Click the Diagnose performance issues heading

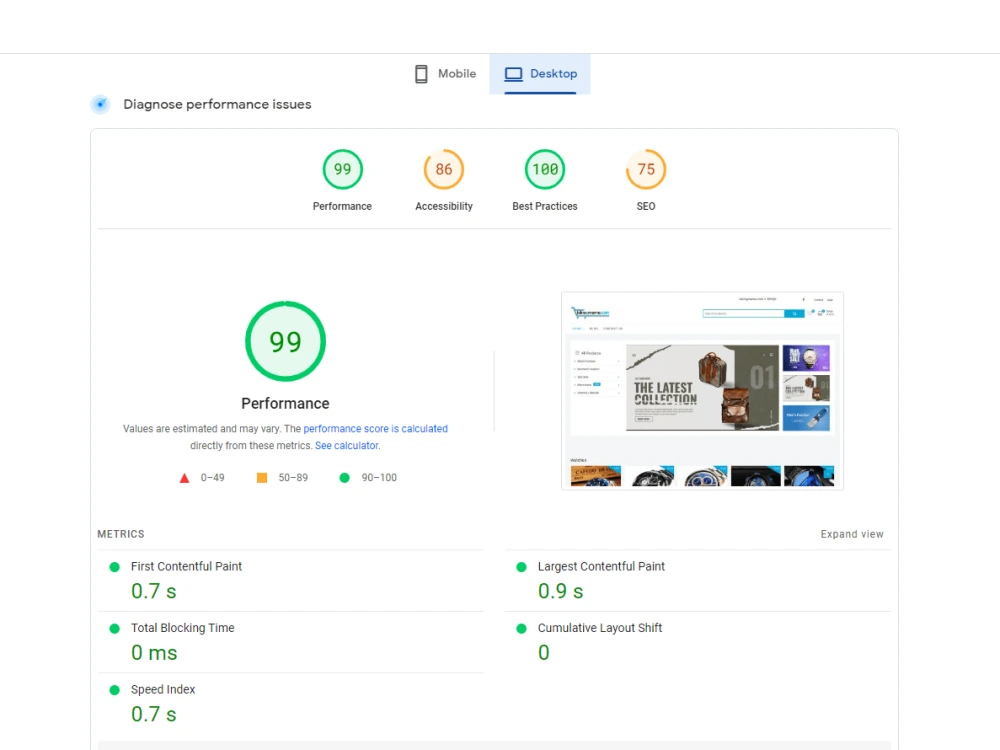pos(217,104)
